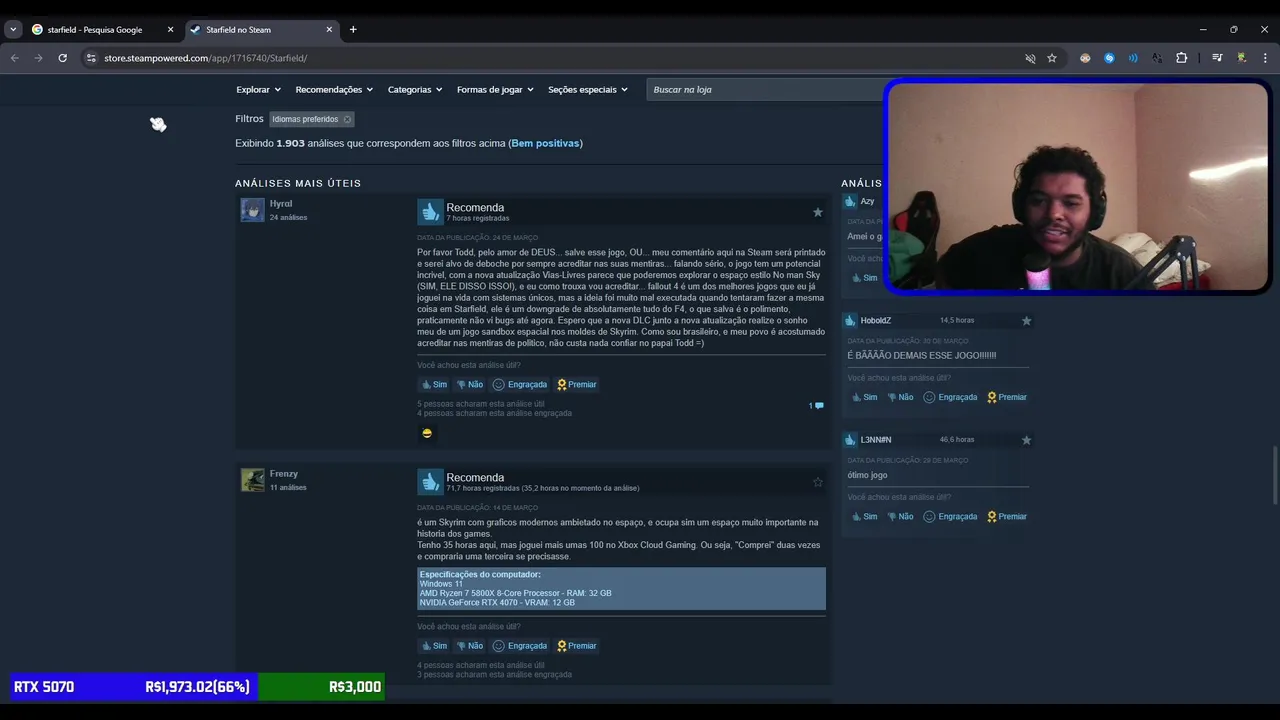Bookmark this page with the star icon
This screenshot has height=720, width=1280.
tap(1052, 58)
